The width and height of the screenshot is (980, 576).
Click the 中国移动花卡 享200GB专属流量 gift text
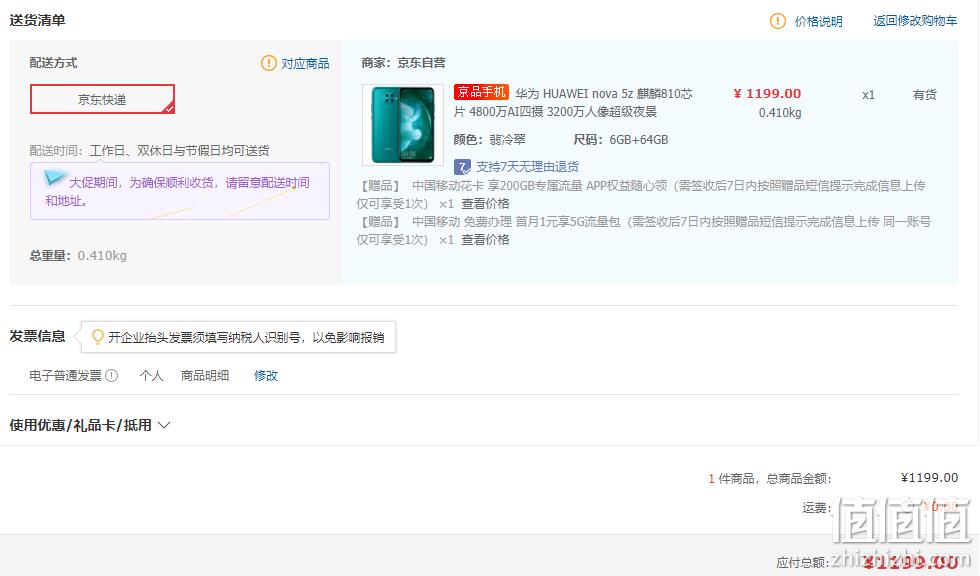[x=641, y=194]
